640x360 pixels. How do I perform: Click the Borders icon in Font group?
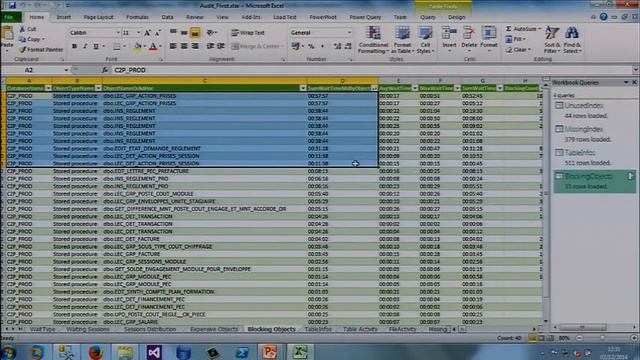coord(117,47)
